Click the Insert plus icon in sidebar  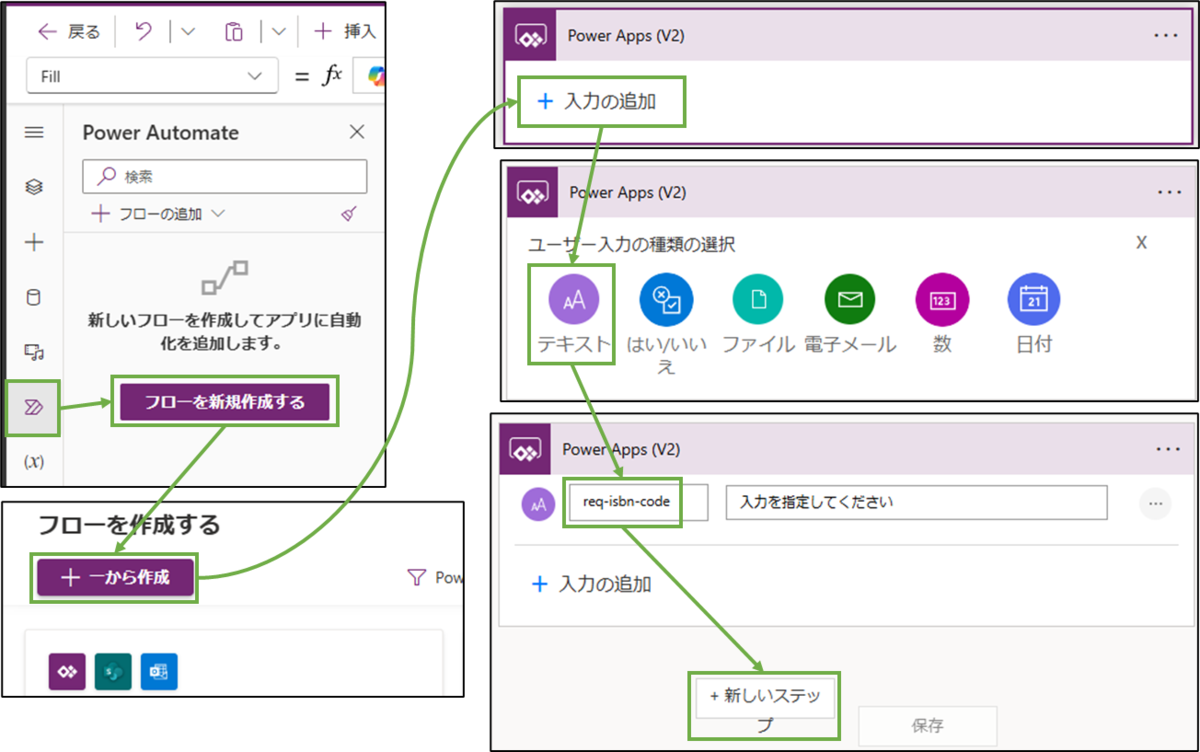pos(34,242)
